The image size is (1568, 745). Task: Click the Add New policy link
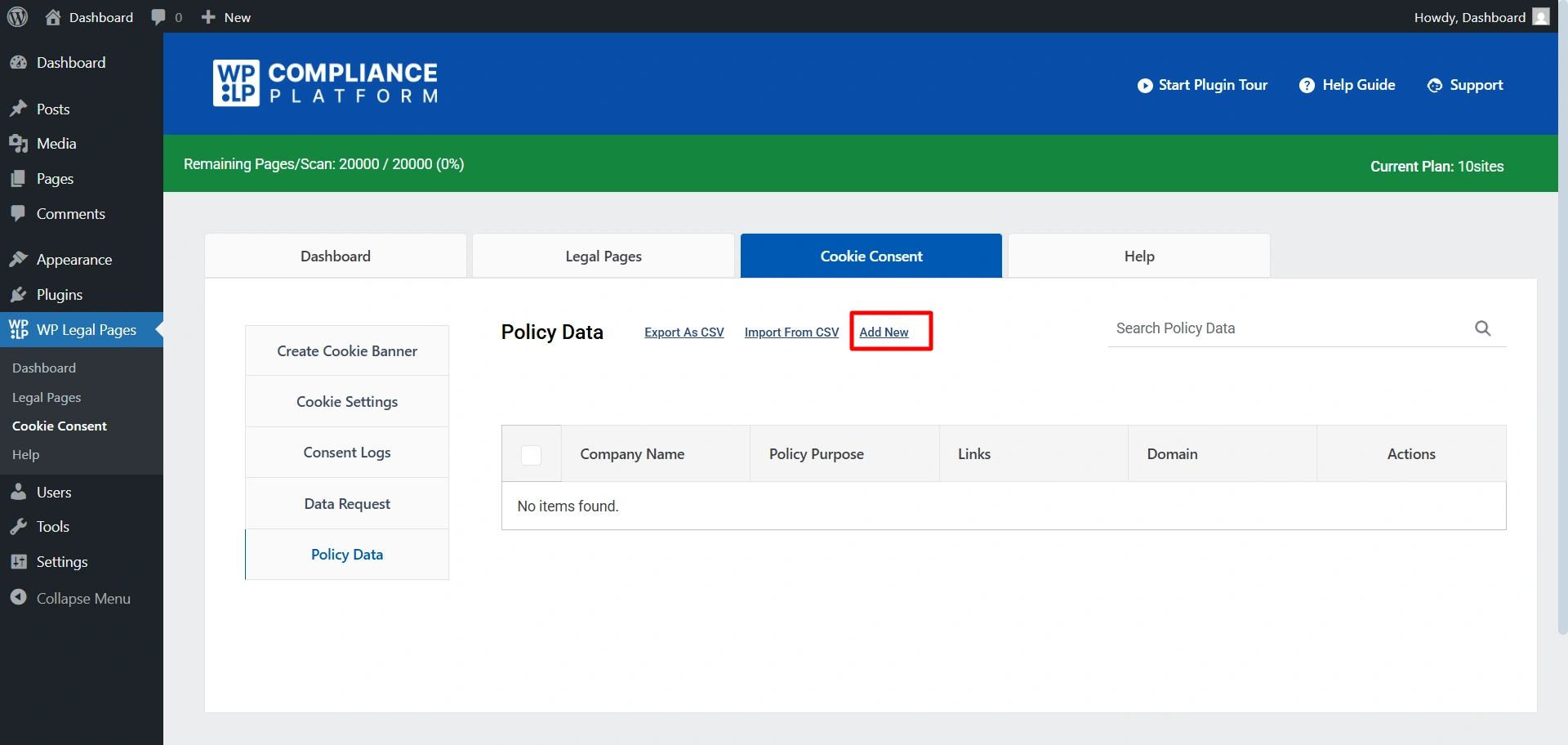884,332
